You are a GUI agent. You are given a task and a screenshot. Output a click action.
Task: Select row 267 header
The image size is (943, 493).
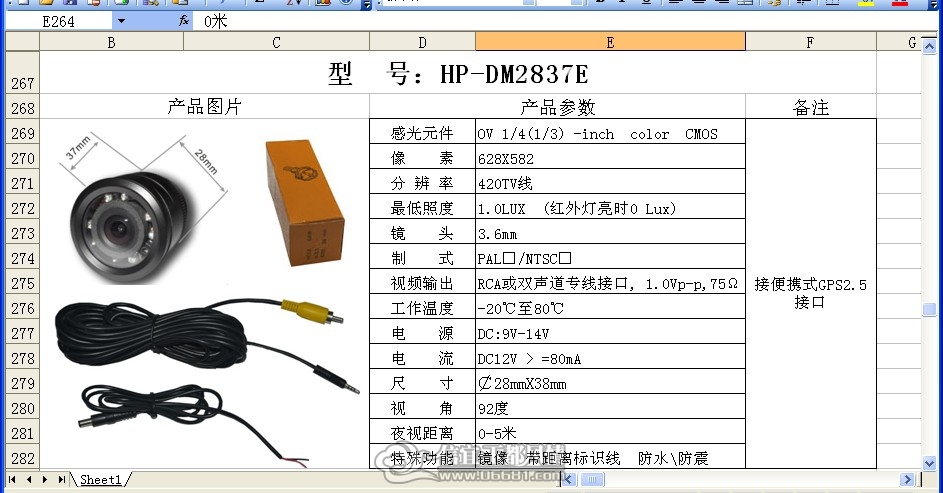[x=22, y=72]
